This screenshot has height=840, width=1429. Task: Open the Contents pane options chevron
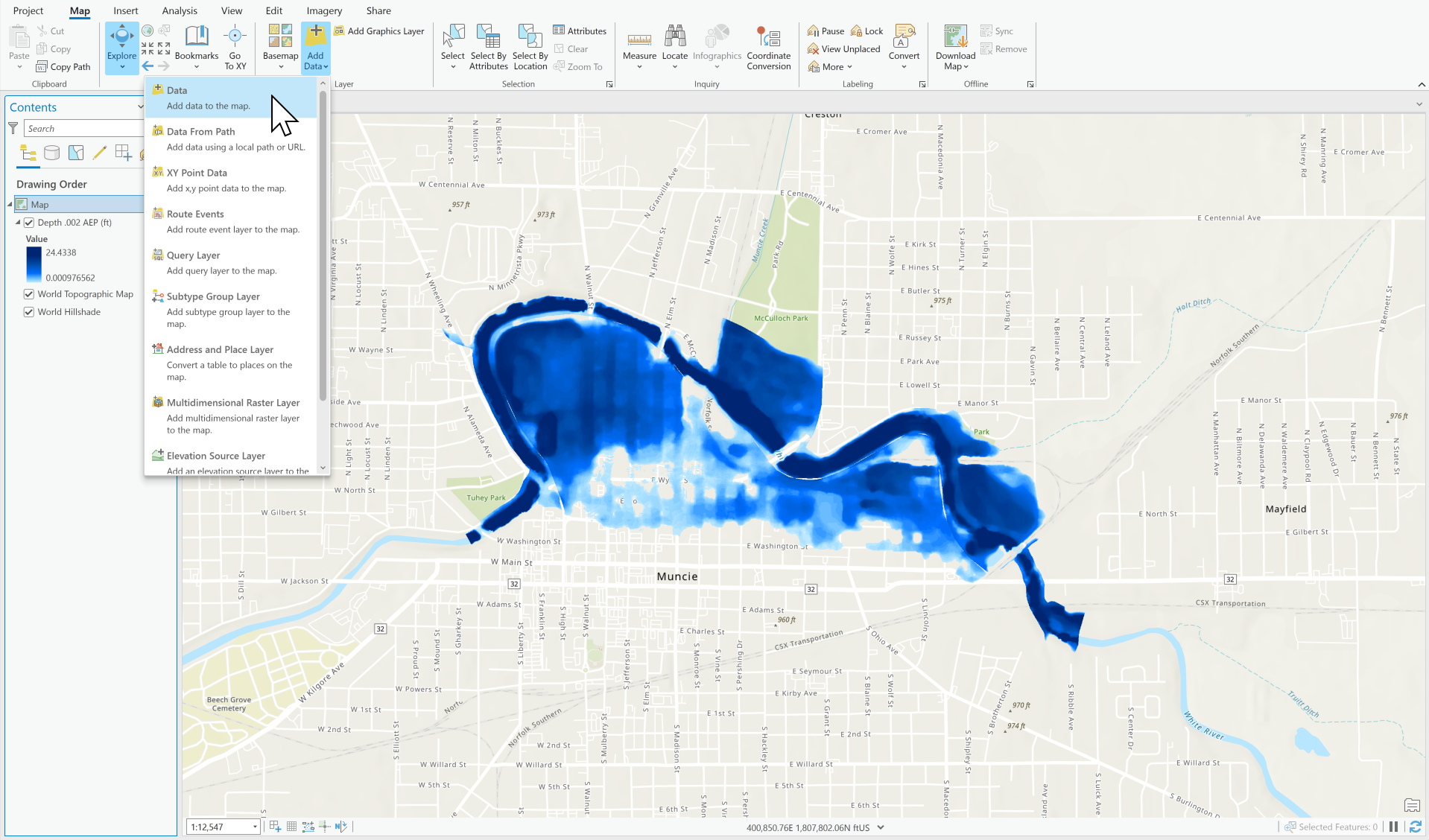[x=140, y=107]
